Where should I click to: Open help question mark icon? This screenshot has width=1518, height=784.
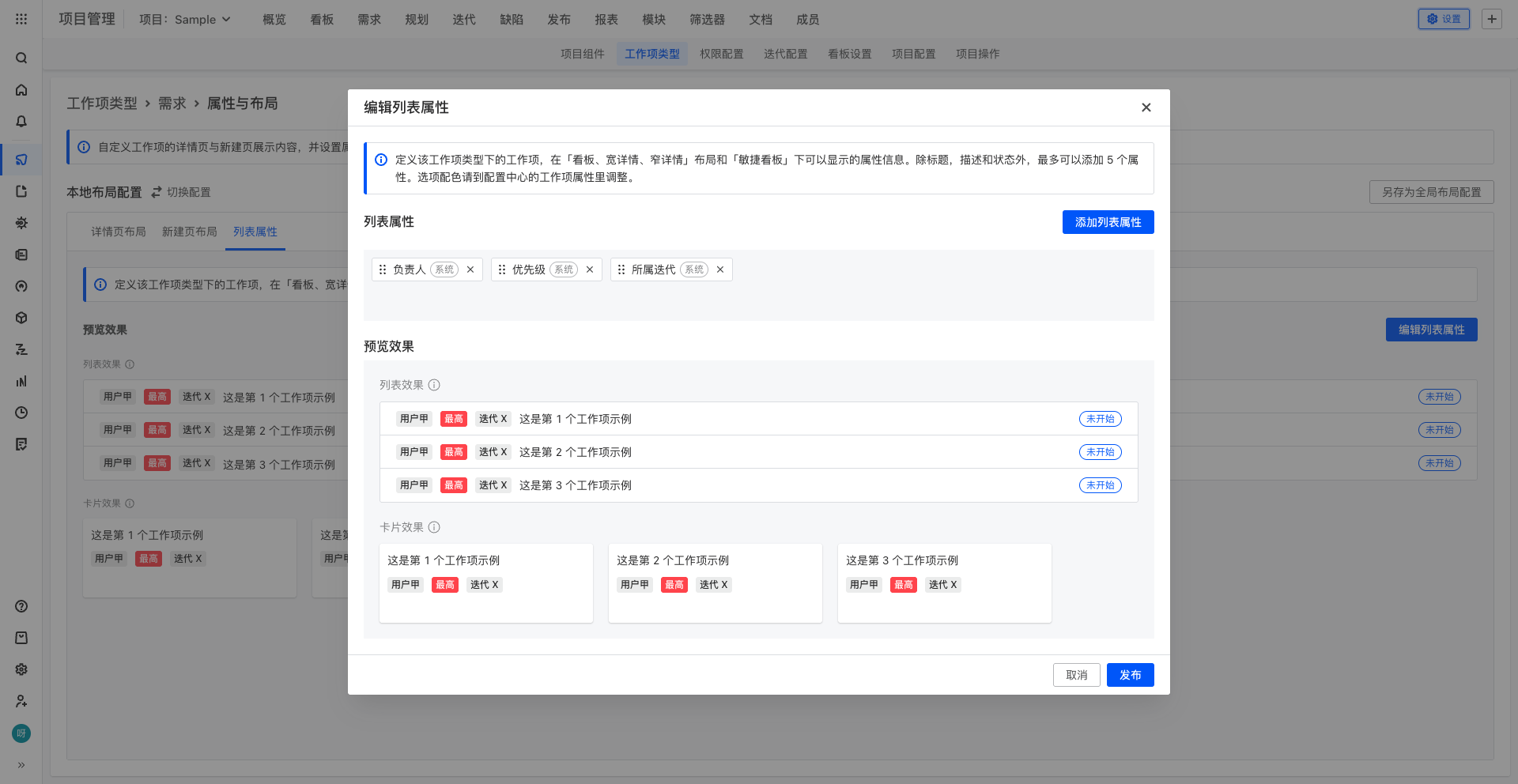click(21, 606)
